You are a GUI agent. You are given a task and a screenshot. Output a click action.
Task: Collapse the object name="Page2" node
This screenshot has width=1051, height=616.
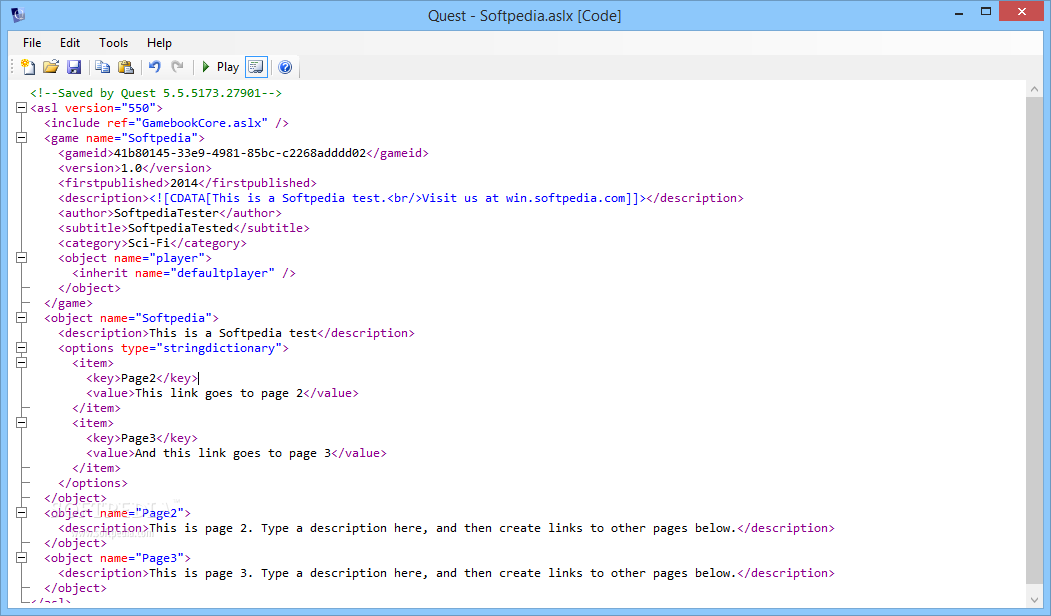(21, 513)
